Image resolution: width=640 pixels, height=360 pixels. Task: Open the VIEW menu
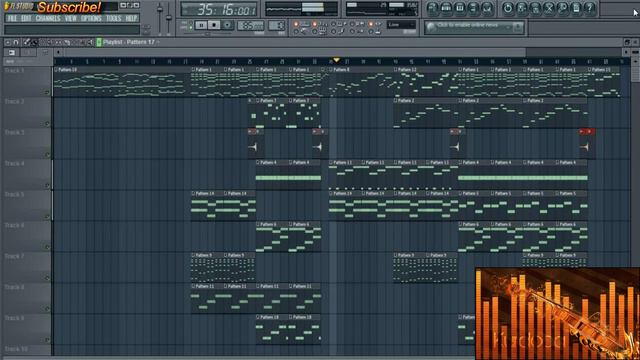(x=71, y=18)
